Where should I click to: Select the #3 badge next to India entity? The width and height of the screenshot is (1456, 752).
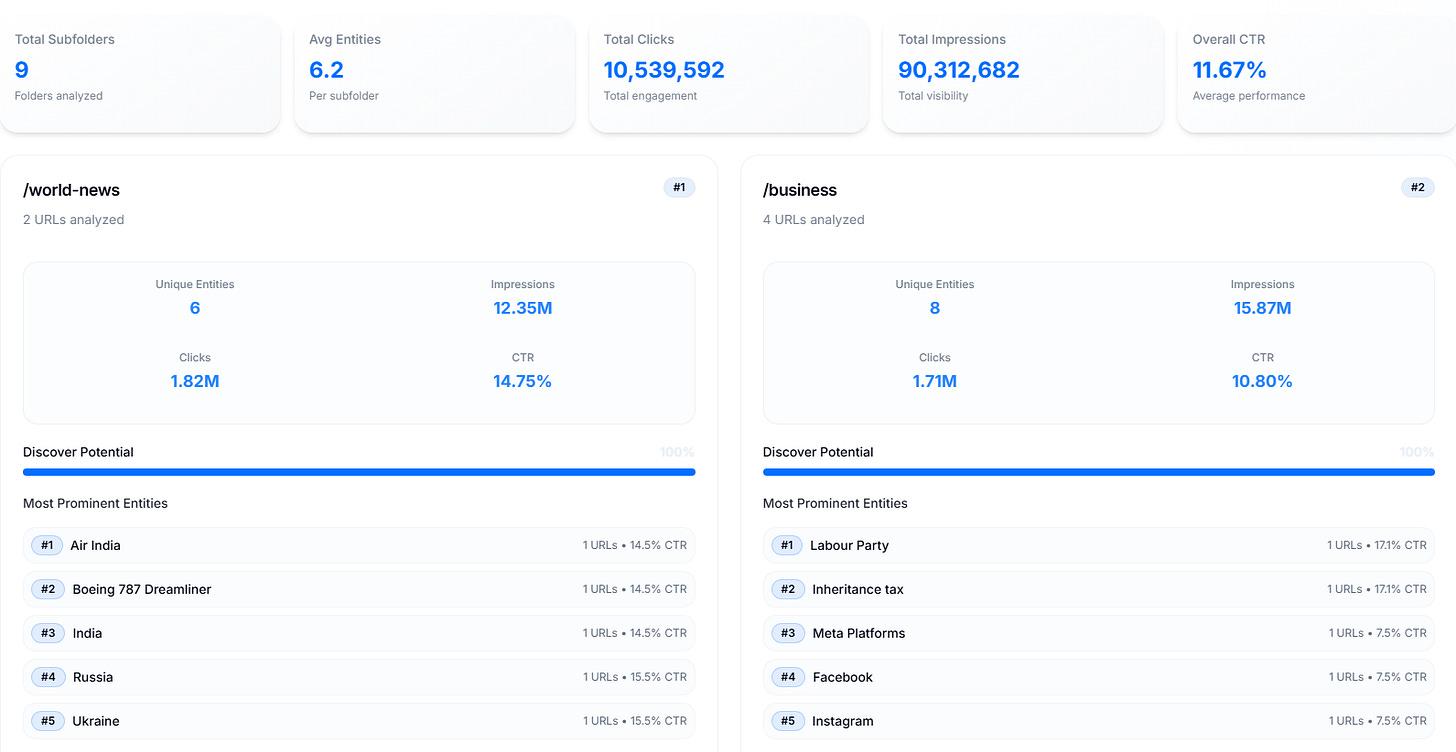coord(47,633)
